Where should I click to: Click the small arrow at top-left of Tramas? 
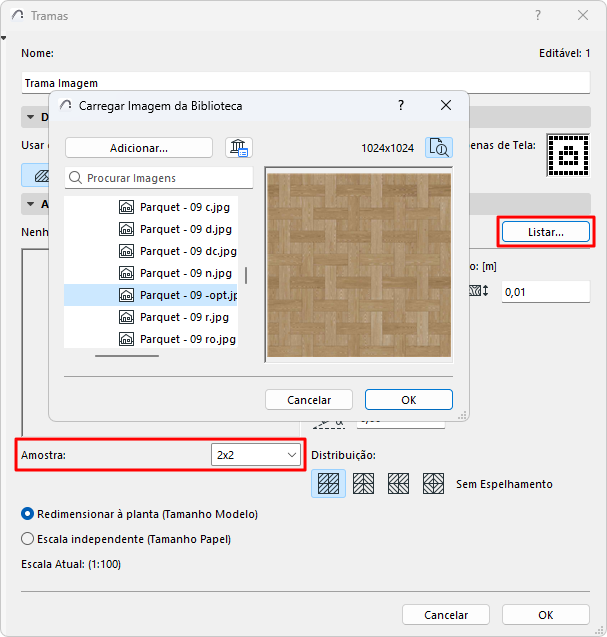pos(4,38)
